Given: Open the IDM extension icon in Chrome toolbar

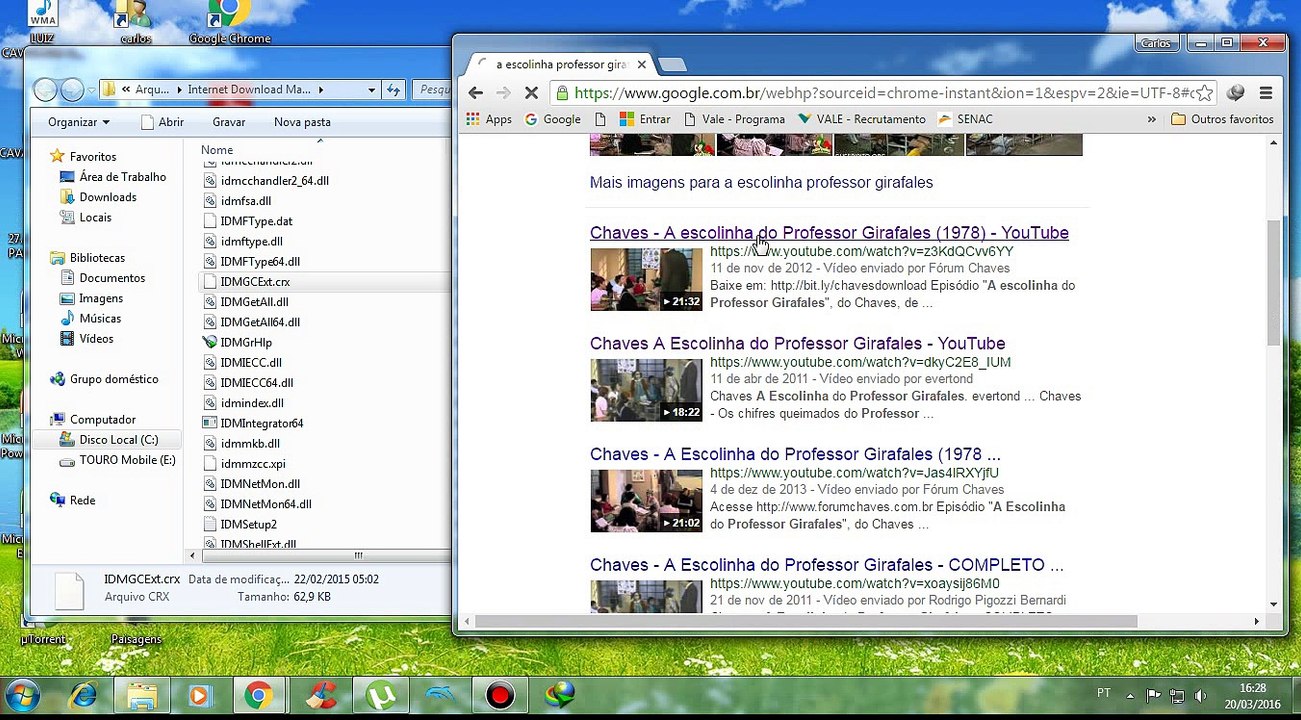Looking at the screenshot, I should (1236, 93).
